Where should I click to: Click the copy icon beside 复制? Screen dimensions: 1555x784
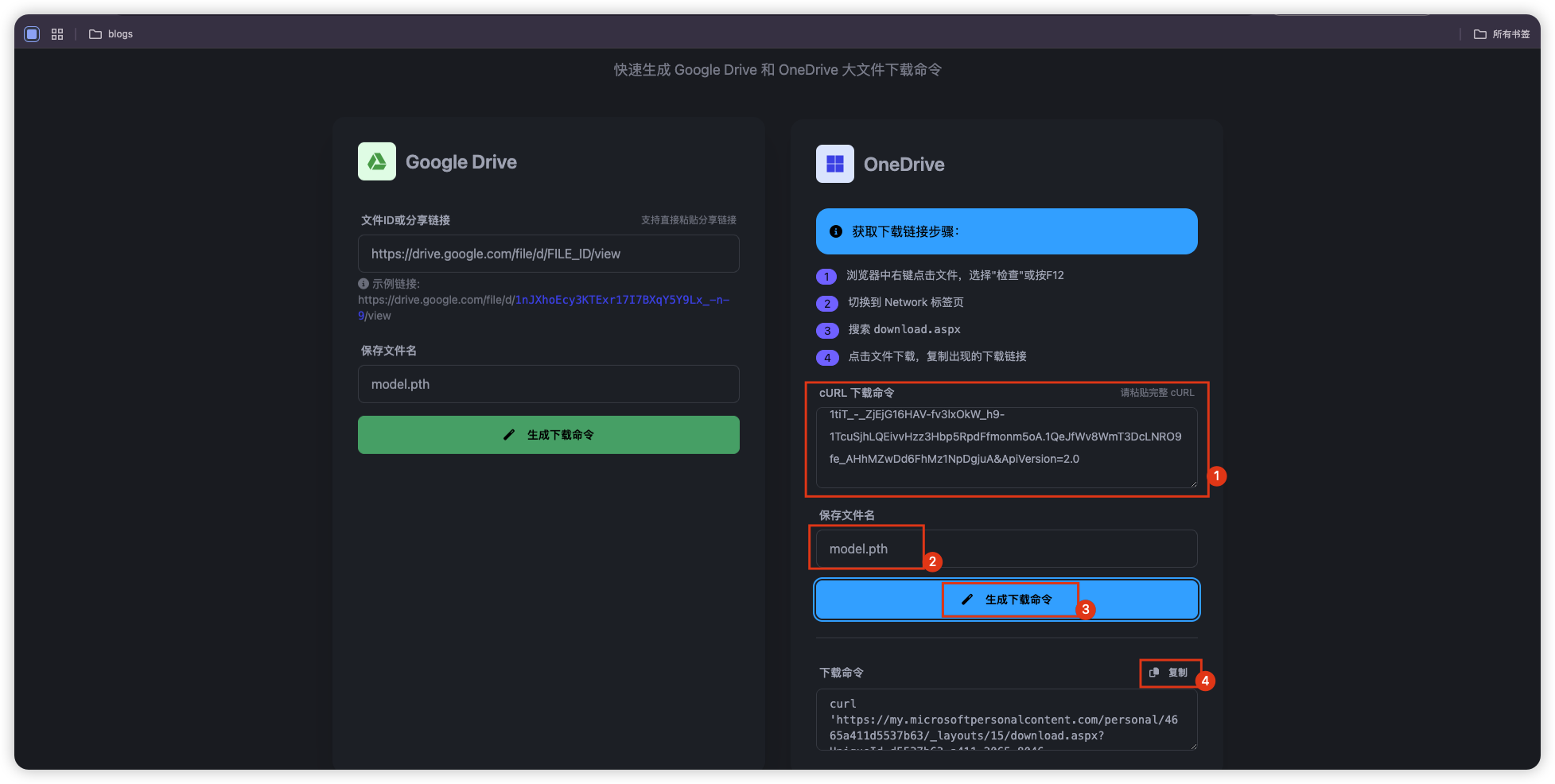tap(1154, 672)
